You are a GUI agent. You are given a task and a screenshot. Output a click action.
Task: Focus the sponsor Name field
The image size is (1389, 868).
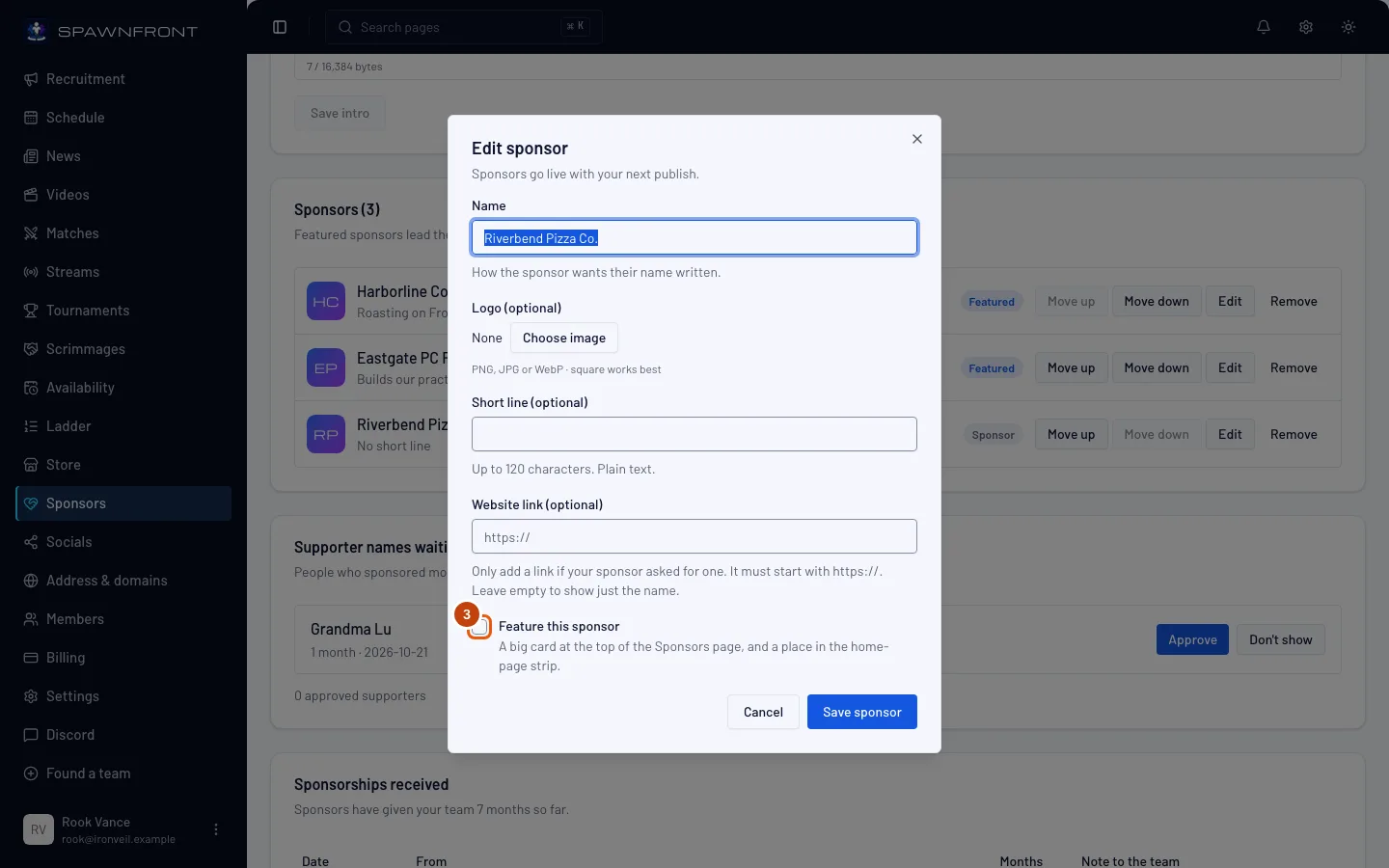point(694,237)
